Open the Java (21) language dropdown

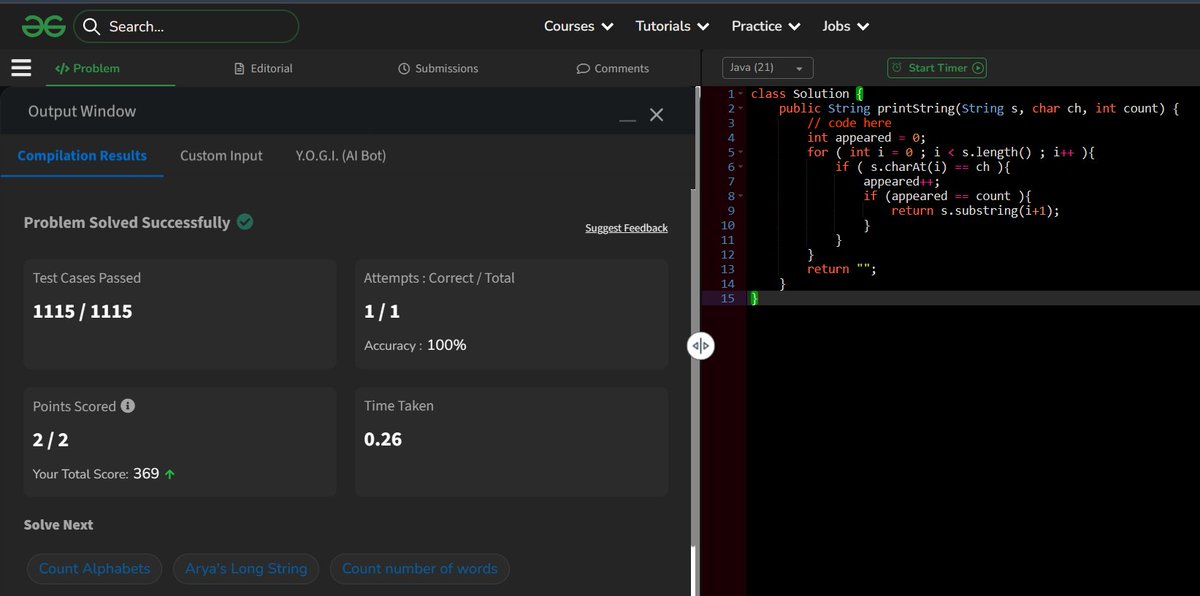[x=767, y=67]
